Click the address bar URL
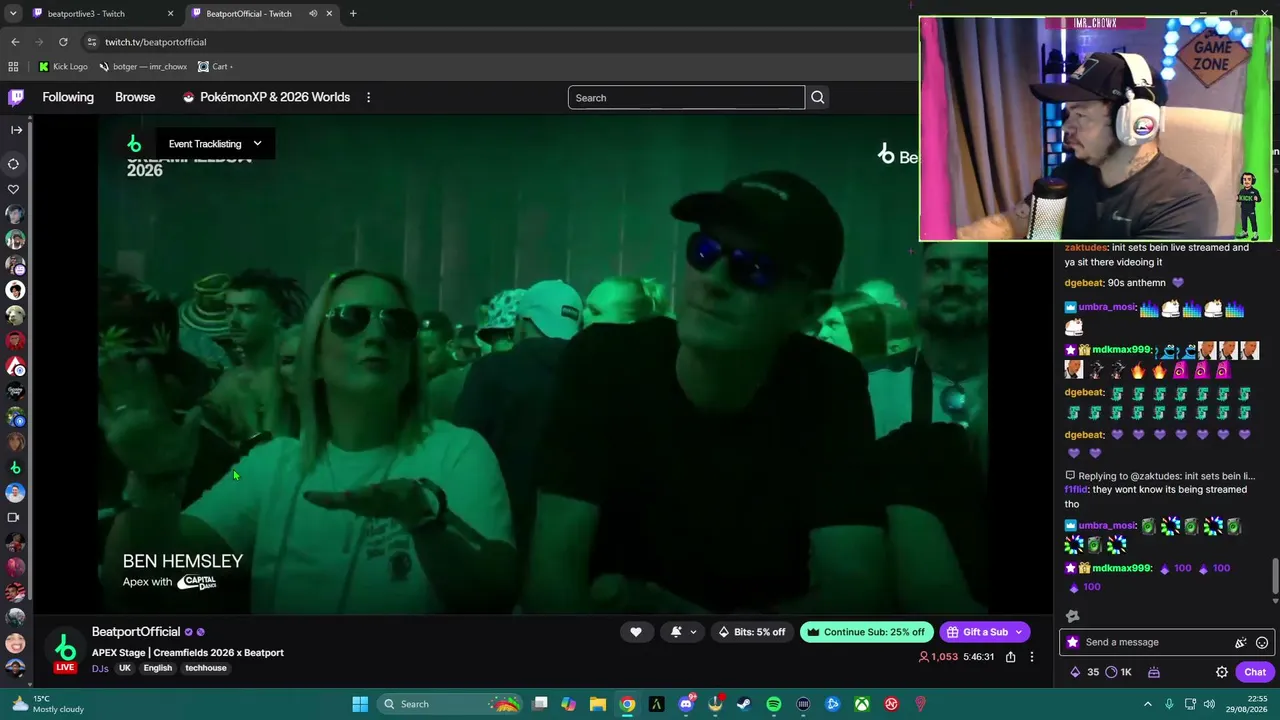 (156, 42)
